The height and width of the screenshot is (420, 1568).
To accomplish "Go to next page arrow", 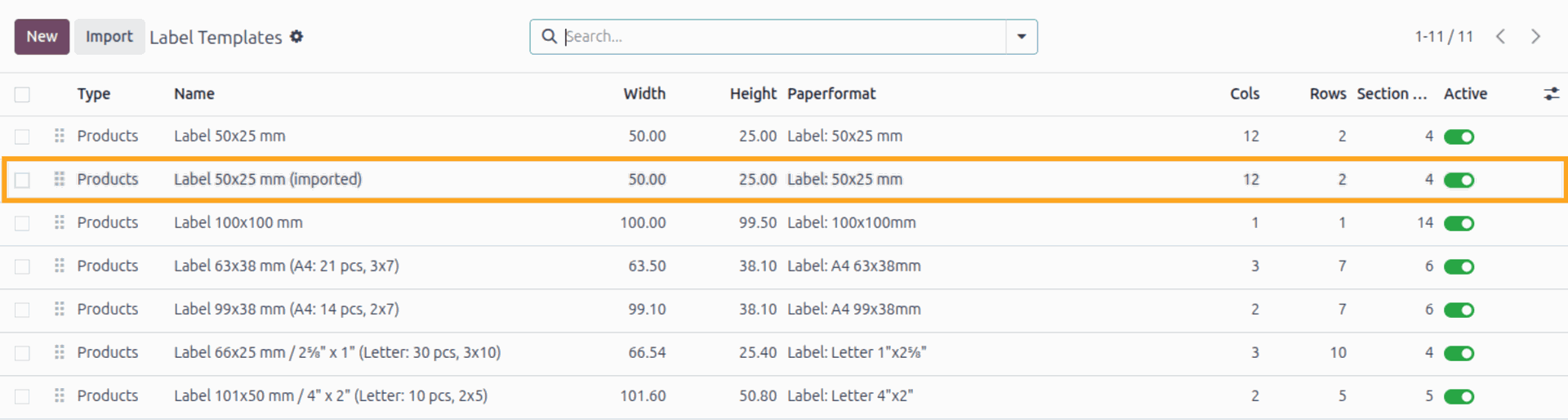I will (1536, 37).
